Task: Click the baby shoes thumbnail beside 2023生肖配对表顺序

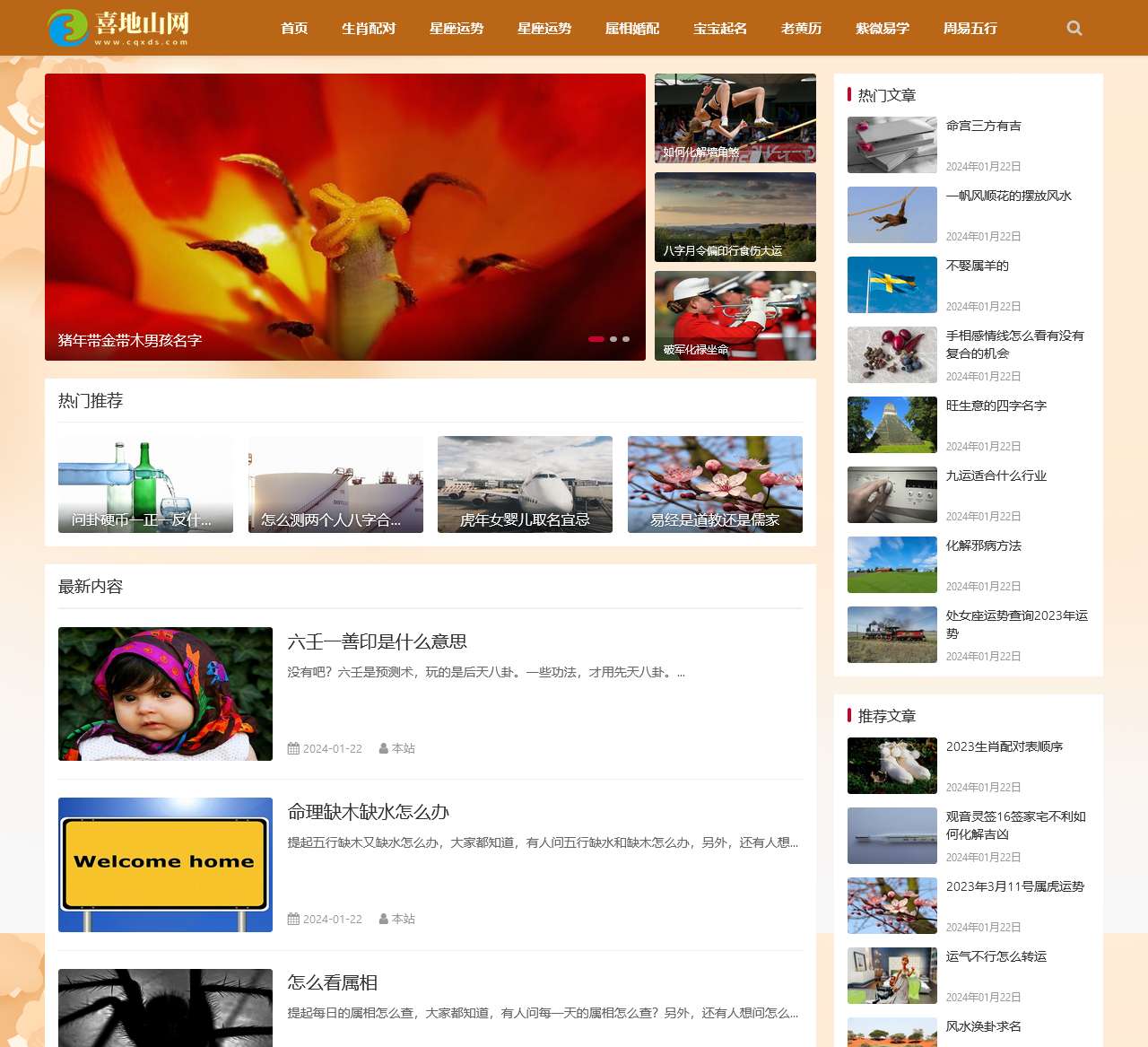Action: click(892, 765)
